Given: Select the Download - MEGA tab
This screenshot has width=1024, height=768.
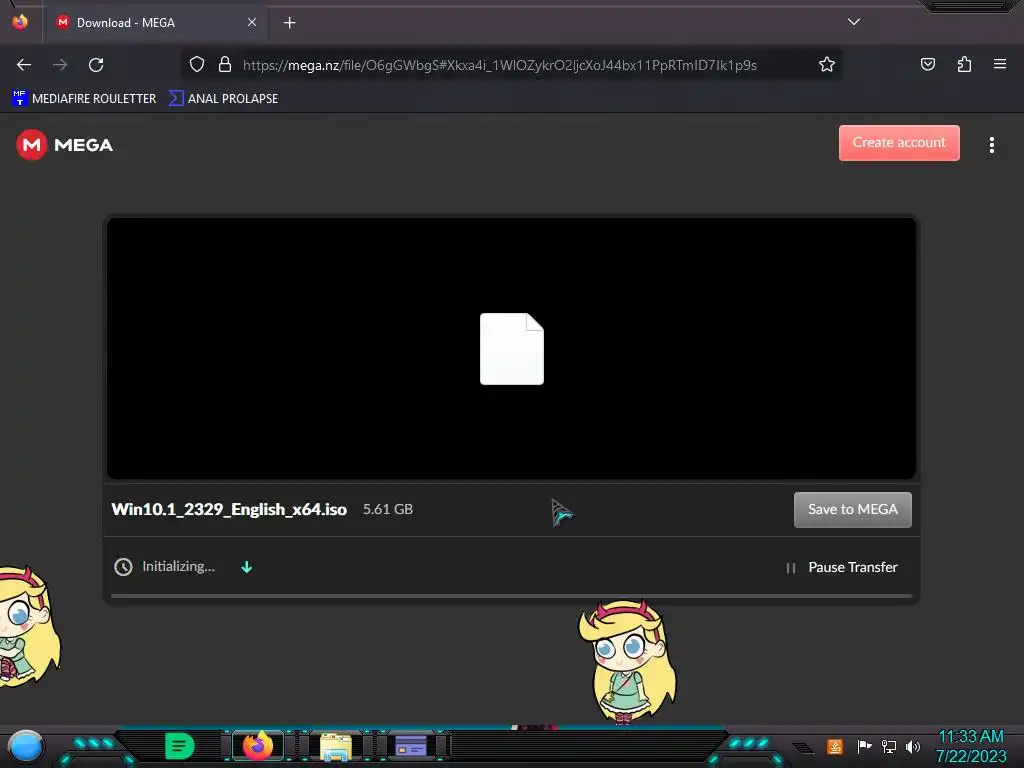Looking at the screenshot, I should tap(155, 23).
